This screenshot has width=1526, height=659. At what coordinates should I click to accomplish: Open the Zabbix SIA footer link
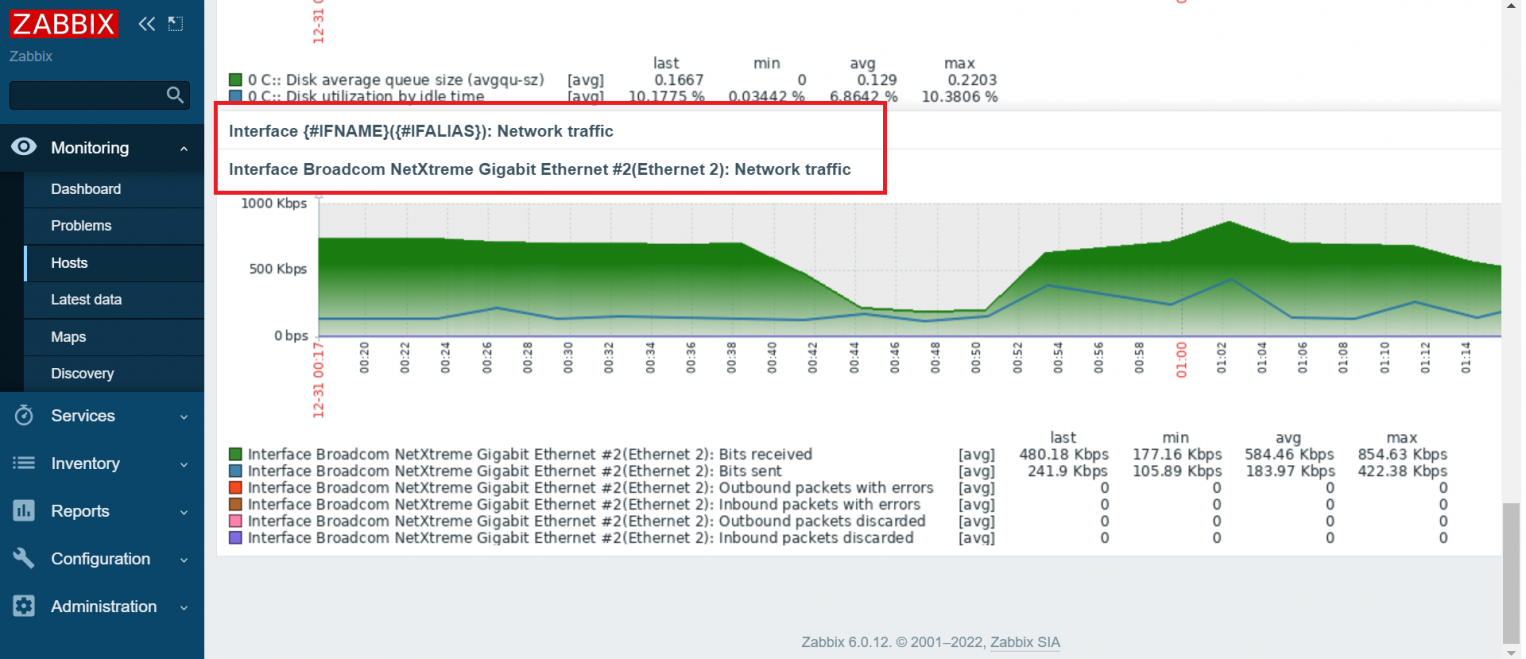pos(1025,642)
